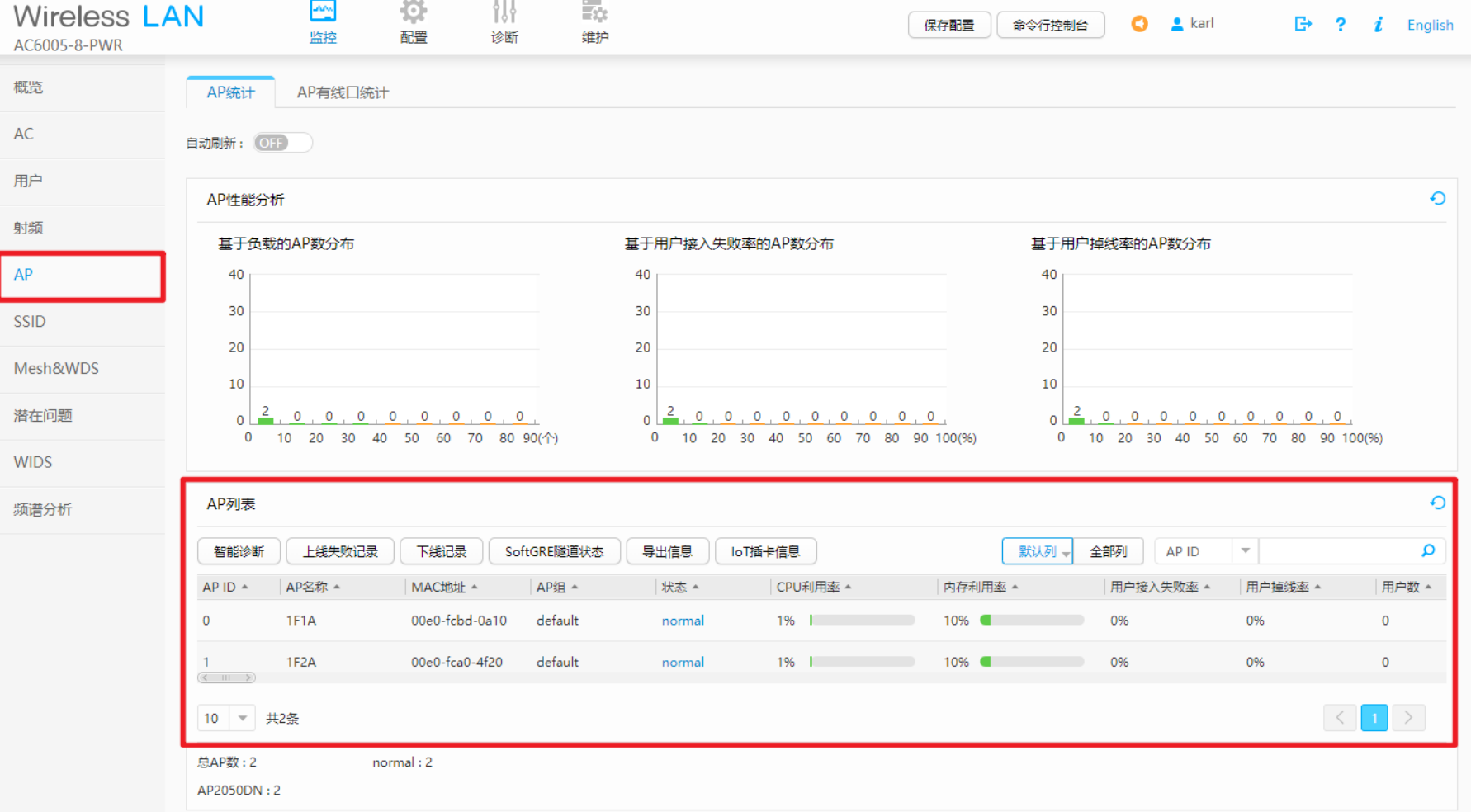
Task: Open the help question mark icon
Action: (x=1341, y=25)
